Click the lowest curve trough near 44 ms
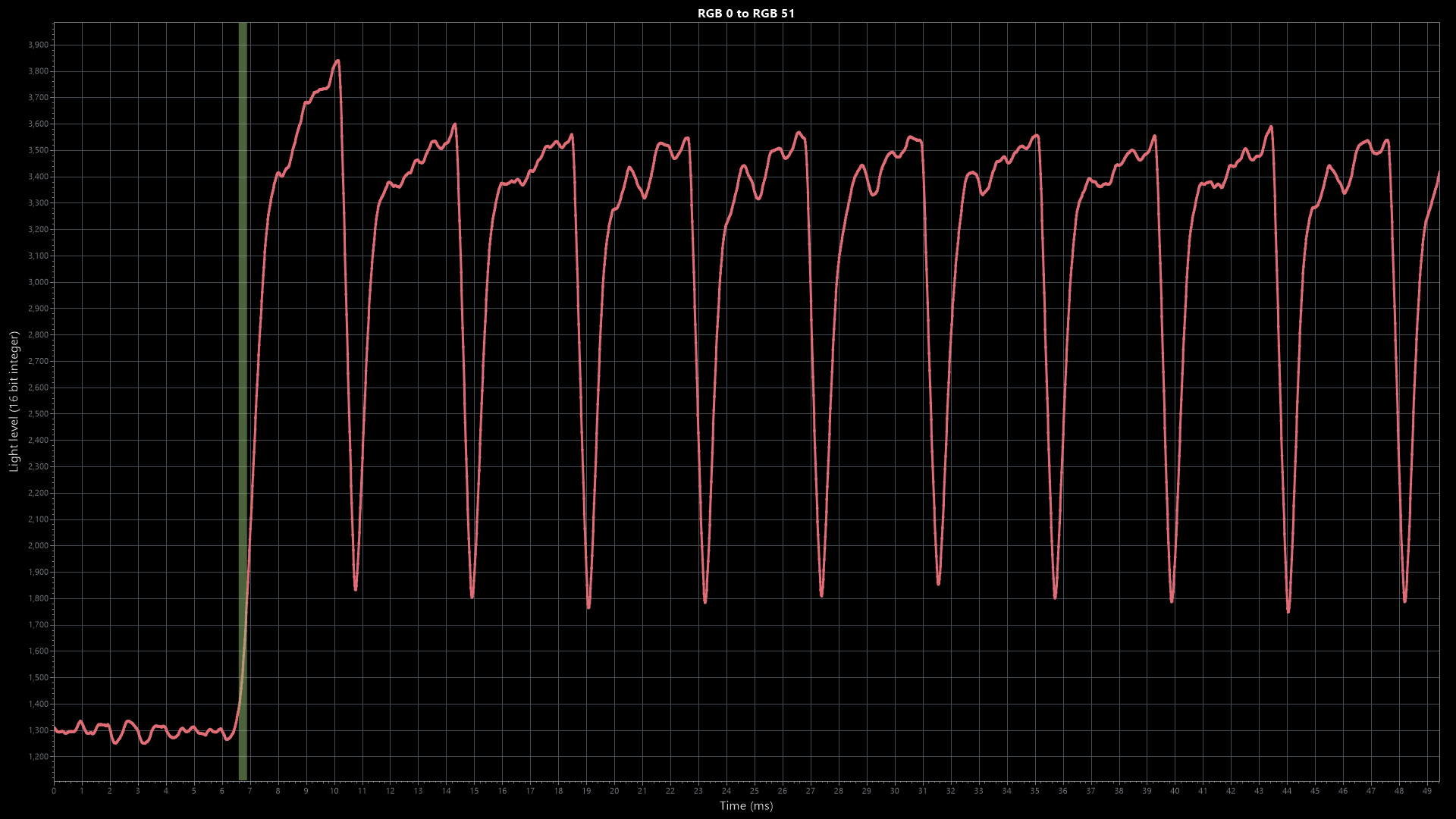Screen dimensions: 1456x819 click(x=1288, y=610)
